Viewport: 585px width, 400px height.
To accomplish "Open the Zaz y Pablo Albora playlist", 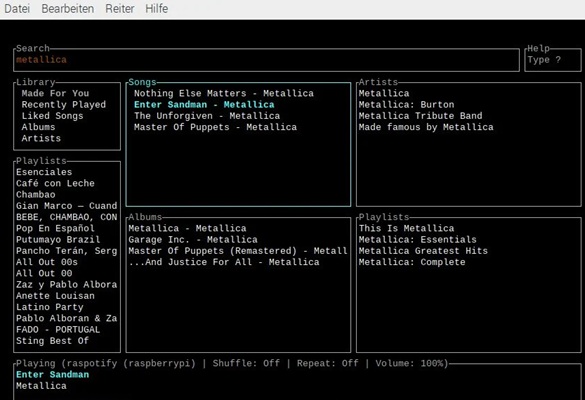I will click(x=66, y=284).
